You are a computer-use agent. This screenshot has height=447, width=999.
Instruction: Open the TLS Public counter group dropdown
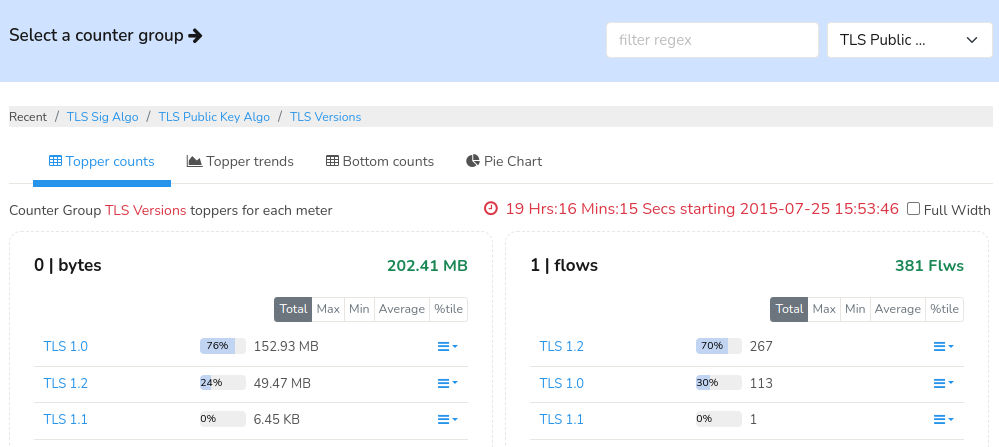pyautogui.click(x=910, y=40)
